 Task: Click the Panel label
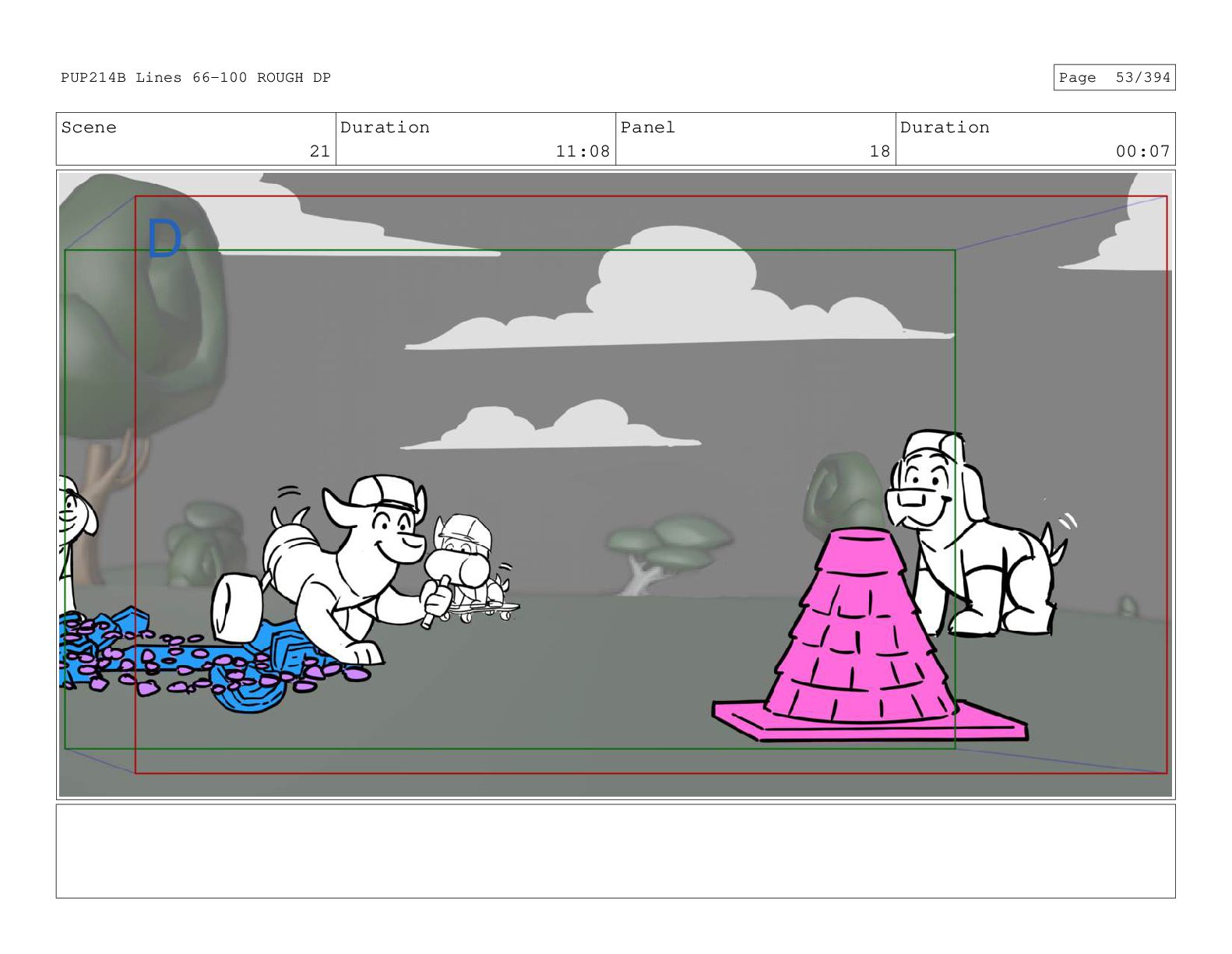tap(647, 127)
